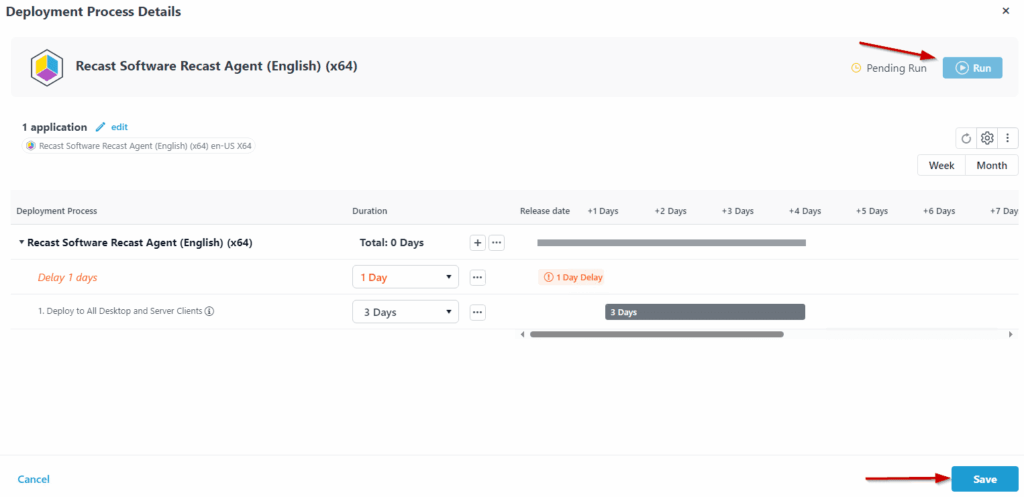
Task: Open the settings gear icon
Action: 987,138
